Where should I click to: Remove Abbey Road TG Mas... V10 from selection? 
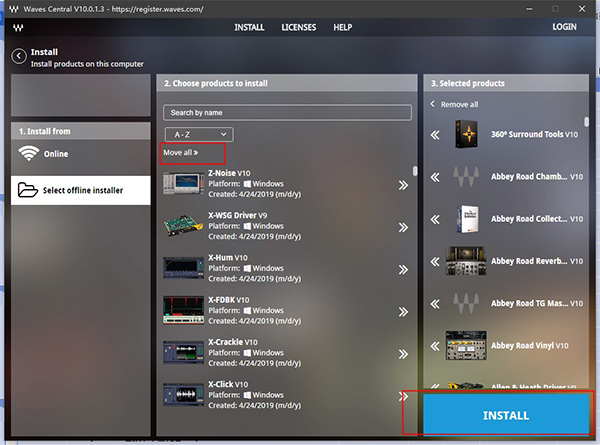435,304
